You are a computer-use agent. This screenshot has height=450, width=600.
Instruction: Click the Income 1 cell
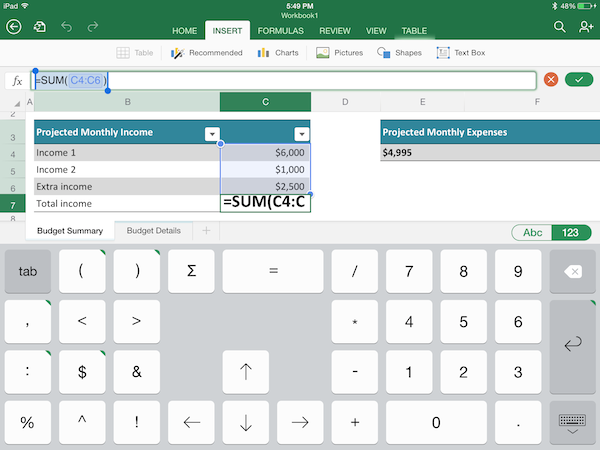pyautogui.click(x=127, y=152)
